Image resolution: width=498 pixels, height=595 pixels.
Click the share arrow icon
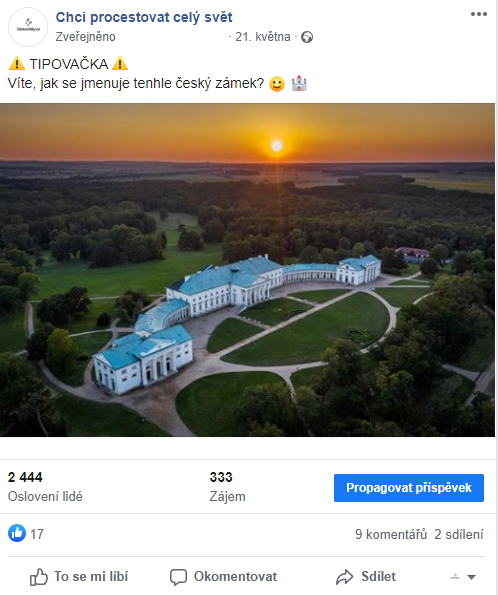pos(345,577)
